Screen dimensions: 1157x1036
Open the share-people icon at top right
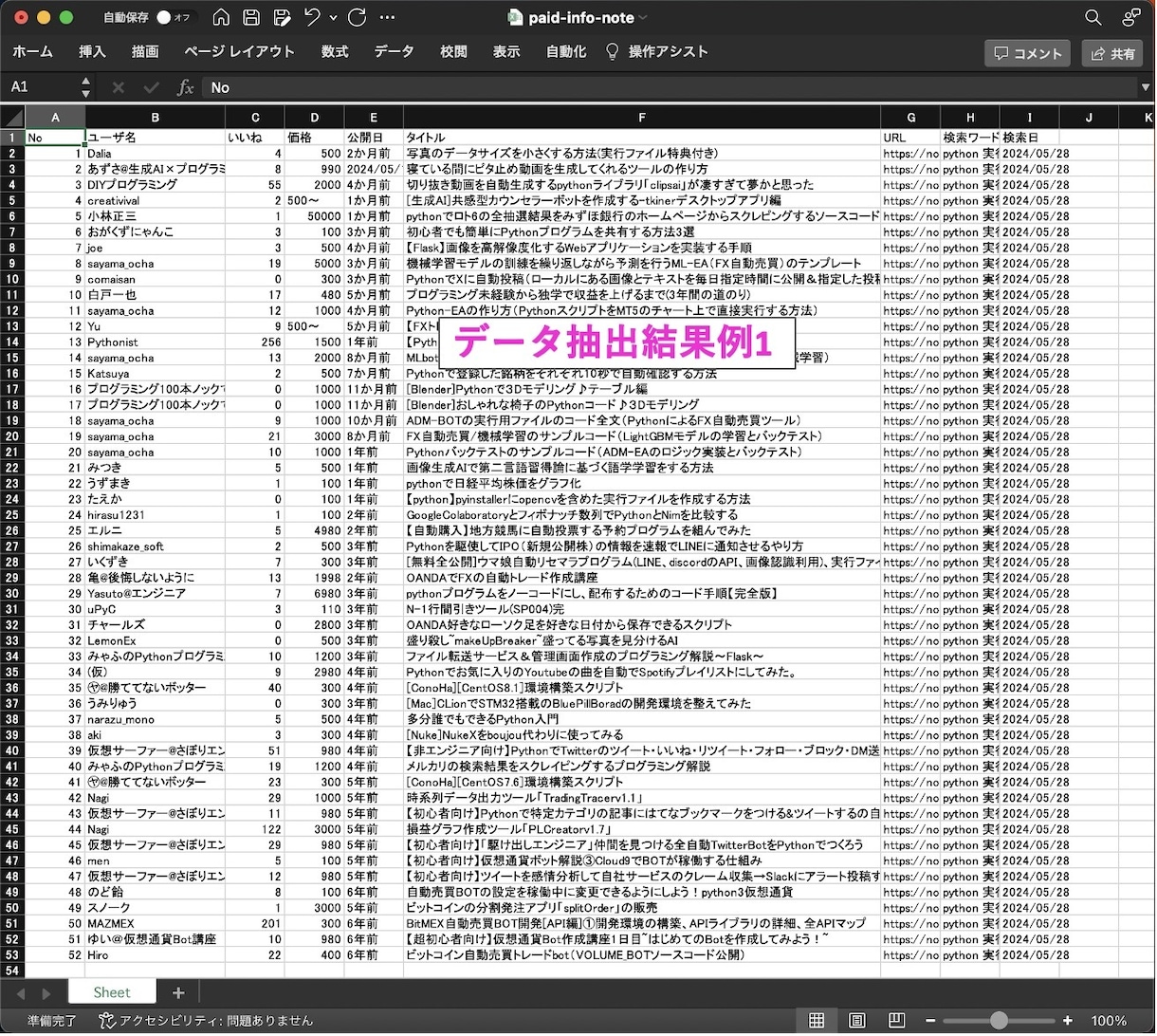1131,17
